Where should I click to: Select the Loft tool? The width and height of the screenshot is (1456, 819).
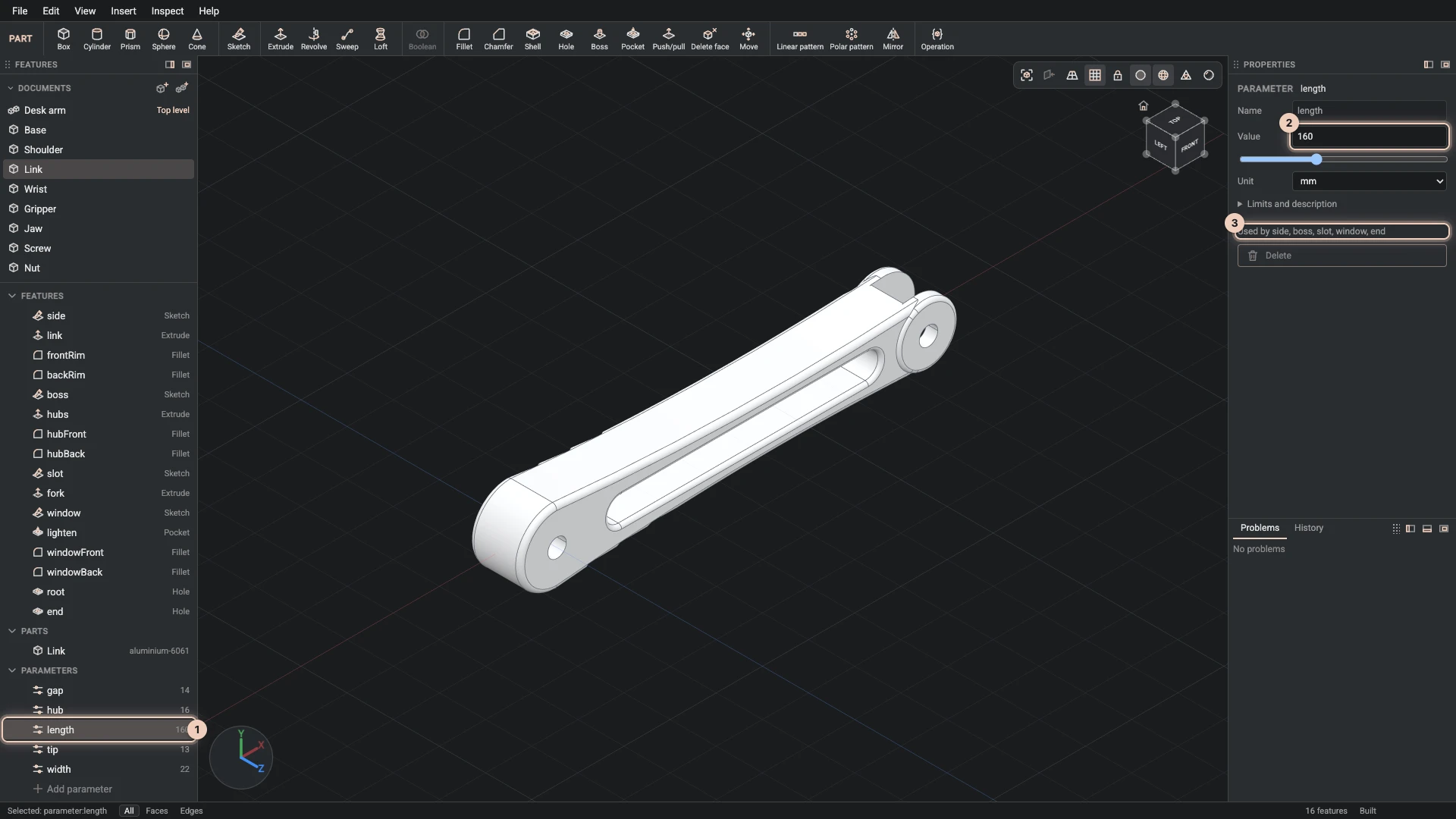(x=381, y=39)
